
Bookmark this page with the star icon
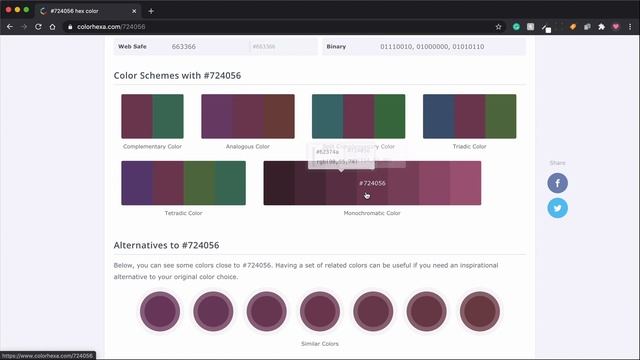coord(498,27)
